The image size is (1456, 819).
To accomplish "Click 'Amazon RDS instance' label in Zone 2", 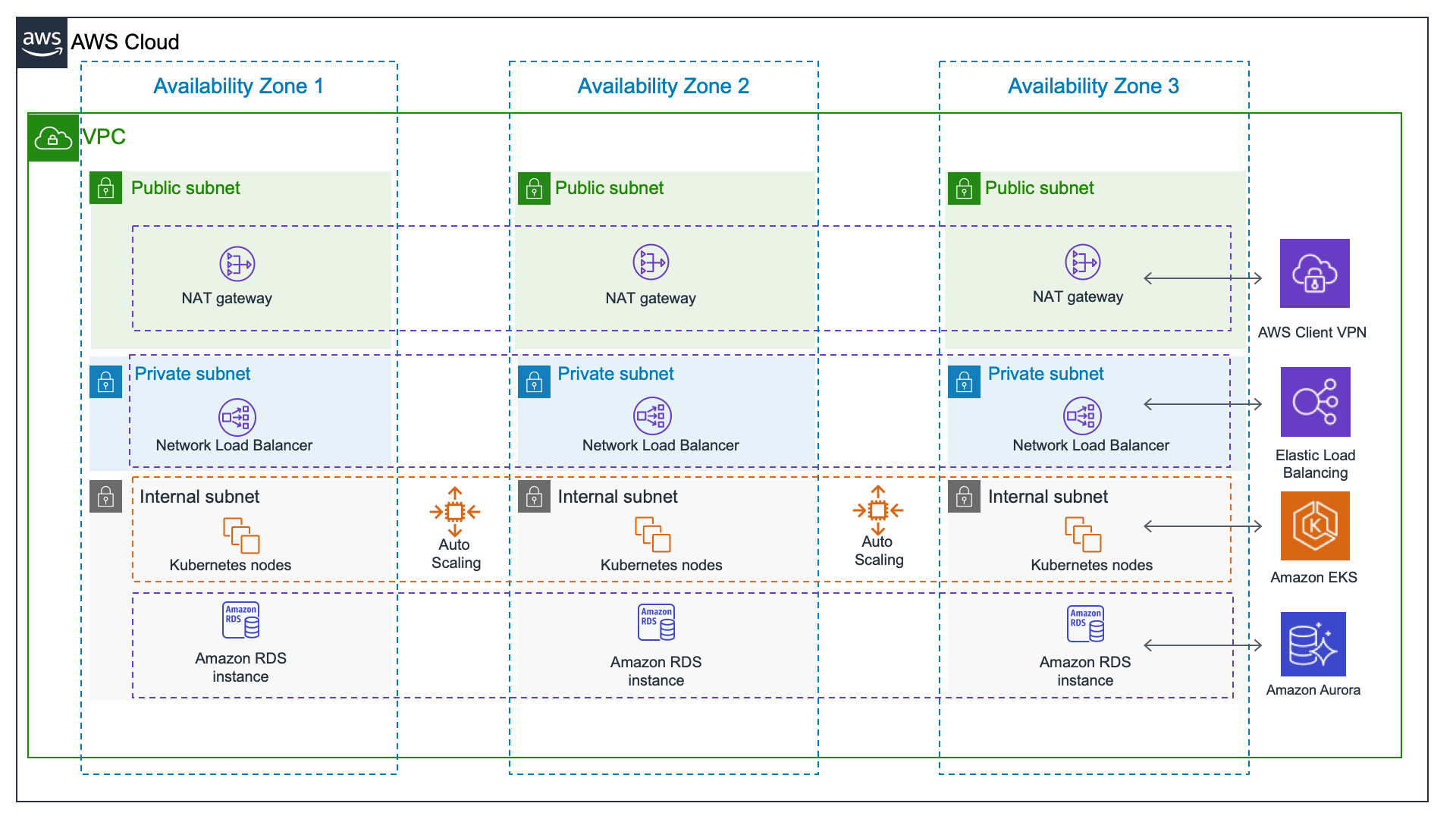I will pyautogui.click(x=656, y=671).
